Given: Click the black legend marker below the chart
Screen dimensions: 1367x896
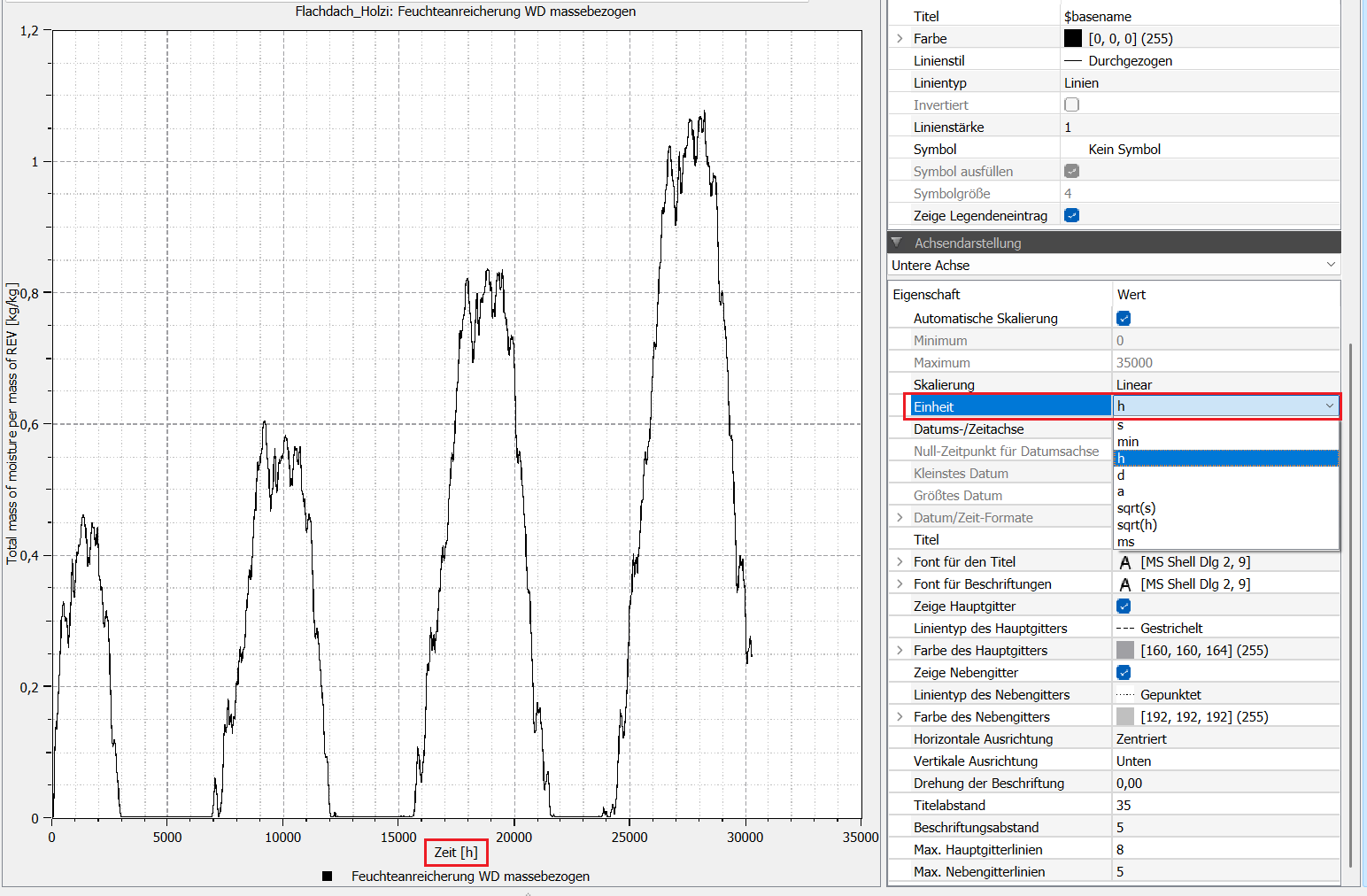Looking at the screenshot, I should coord(328,877).
